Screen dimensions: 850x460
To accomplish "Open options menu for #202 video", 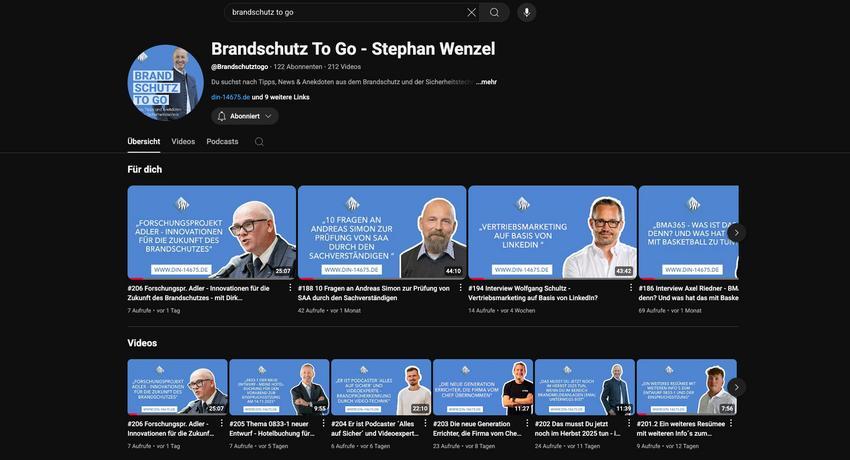I will click(629, 423).
